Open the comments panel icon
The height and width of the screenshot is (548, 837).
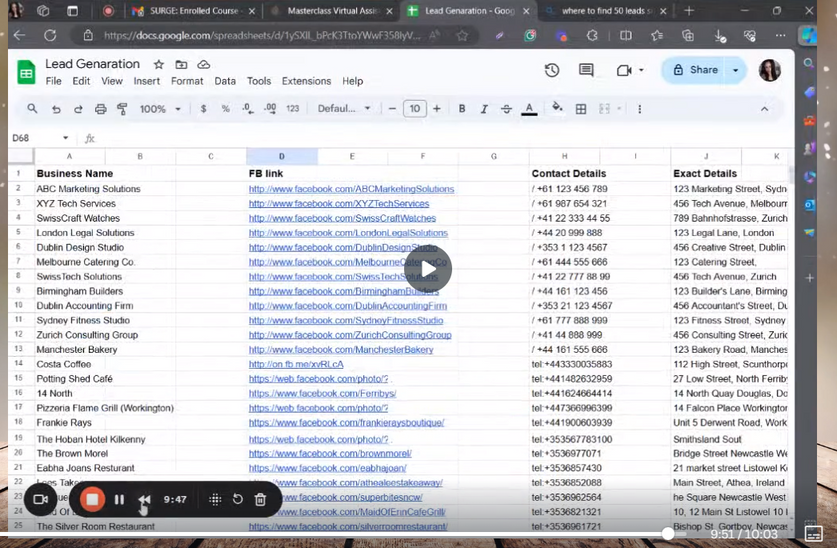[586, 70]
